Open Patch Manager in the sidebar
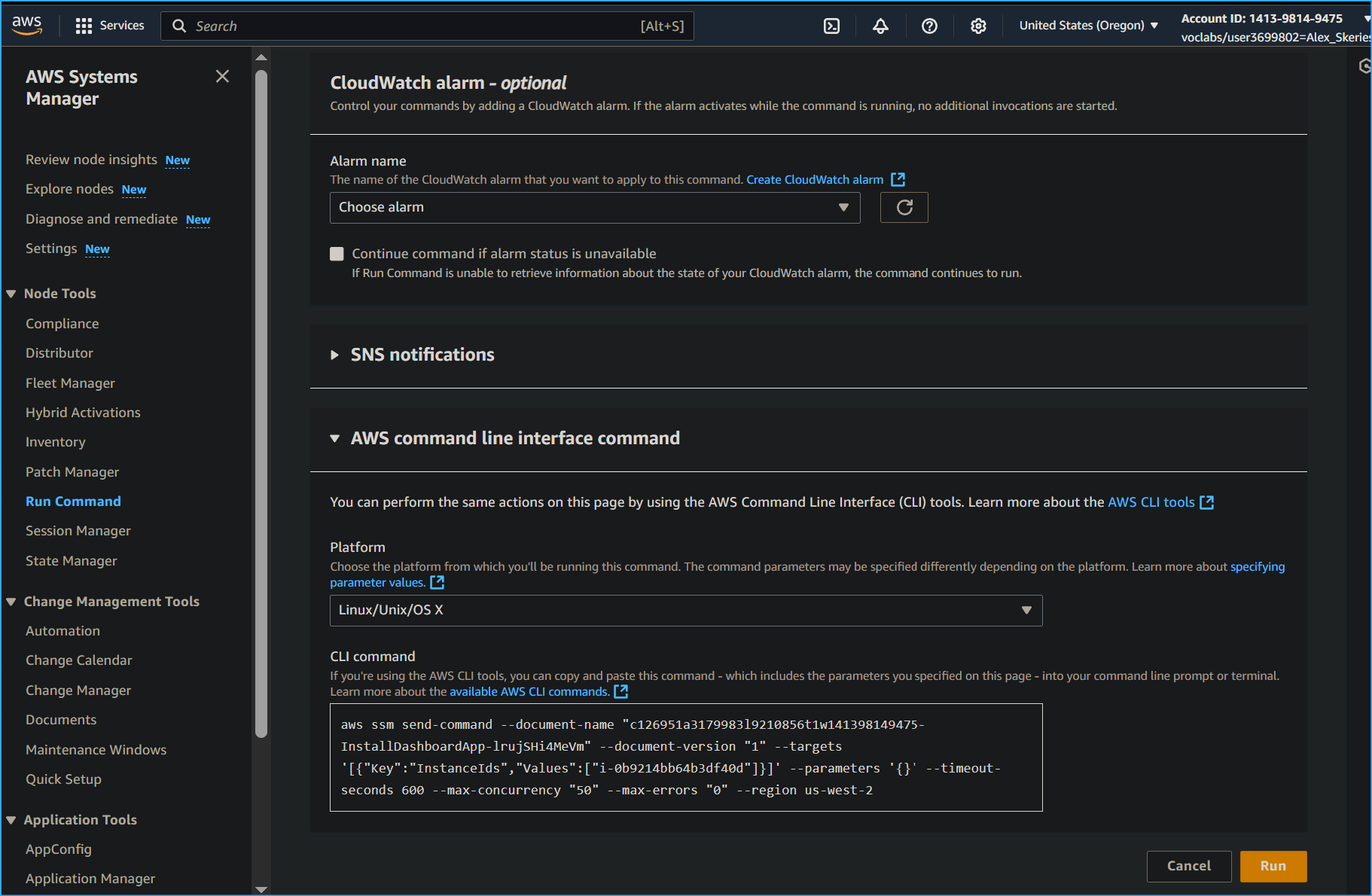1372x896 pixels. (72, 471)
